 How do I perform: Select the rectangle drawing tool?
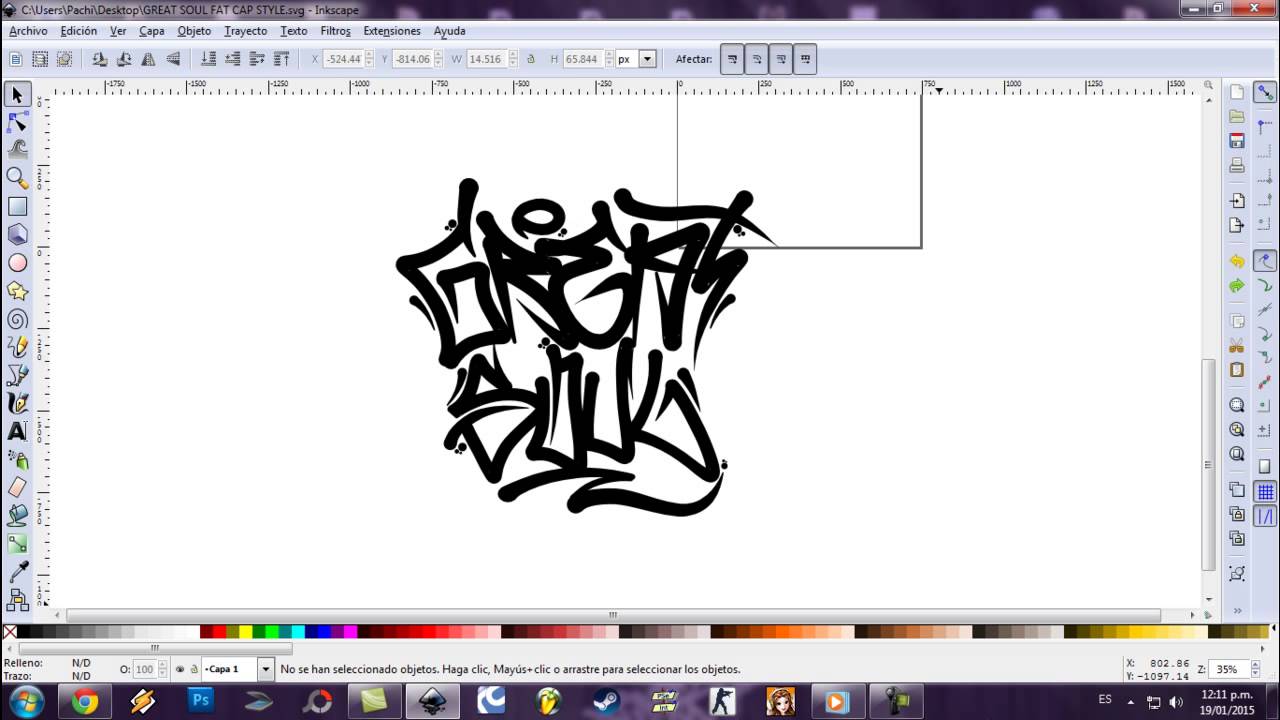click(x=17, y=206)
